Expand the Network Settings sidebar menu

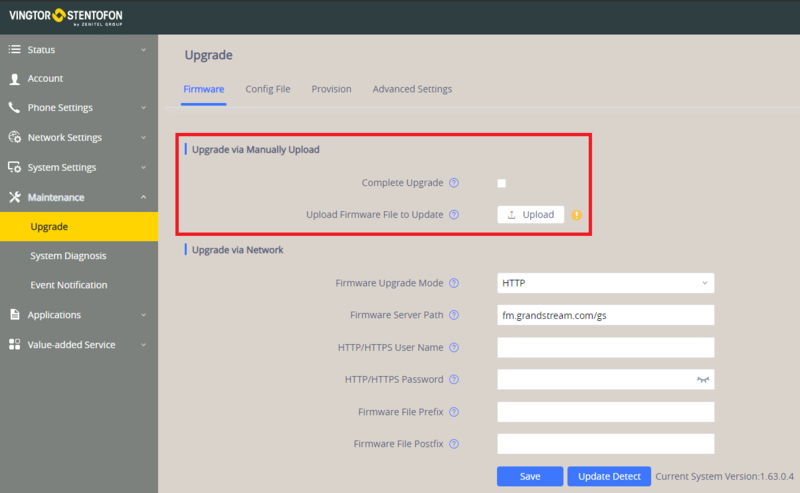pyautogui.click(x=79, y=137)
